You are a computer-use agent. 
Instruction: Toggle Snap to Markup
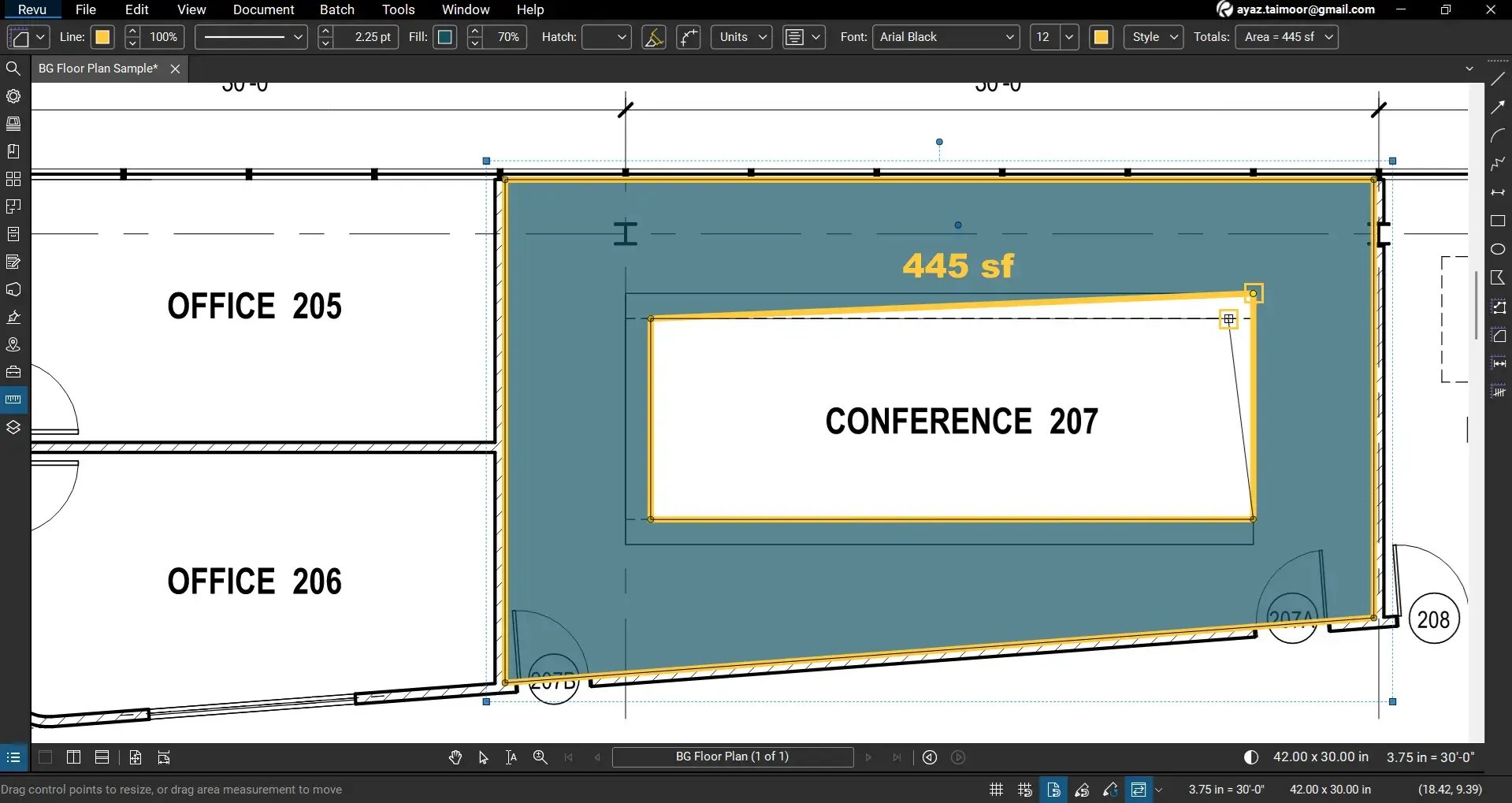coord(1082,790)
